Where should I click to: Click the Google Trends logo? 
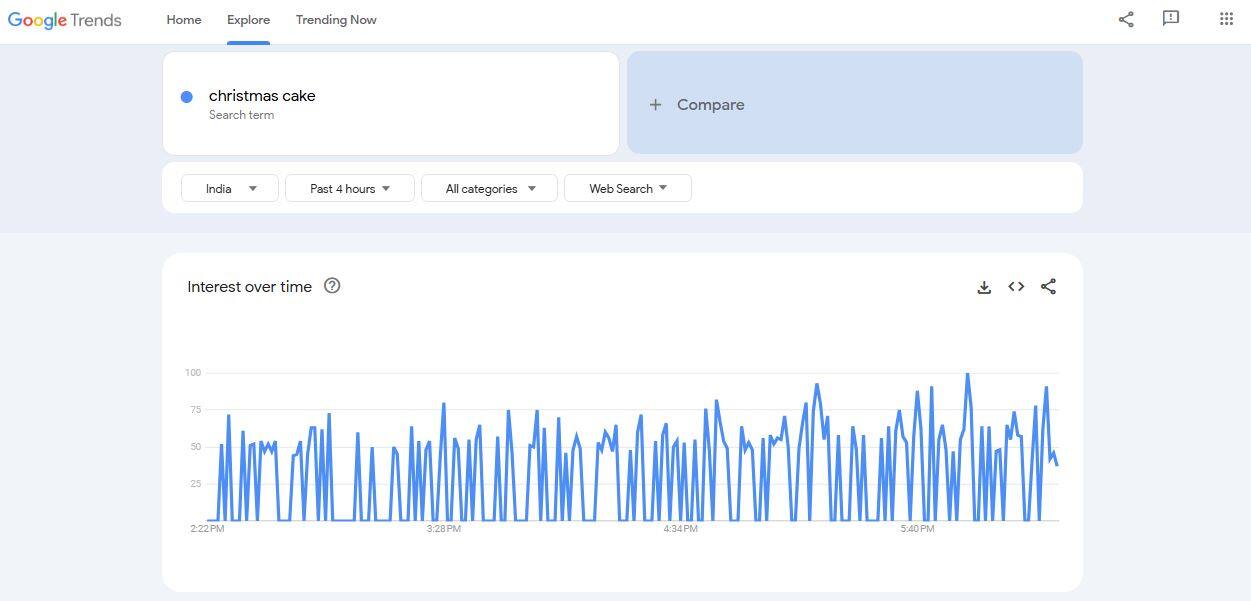tap(65, 20)
